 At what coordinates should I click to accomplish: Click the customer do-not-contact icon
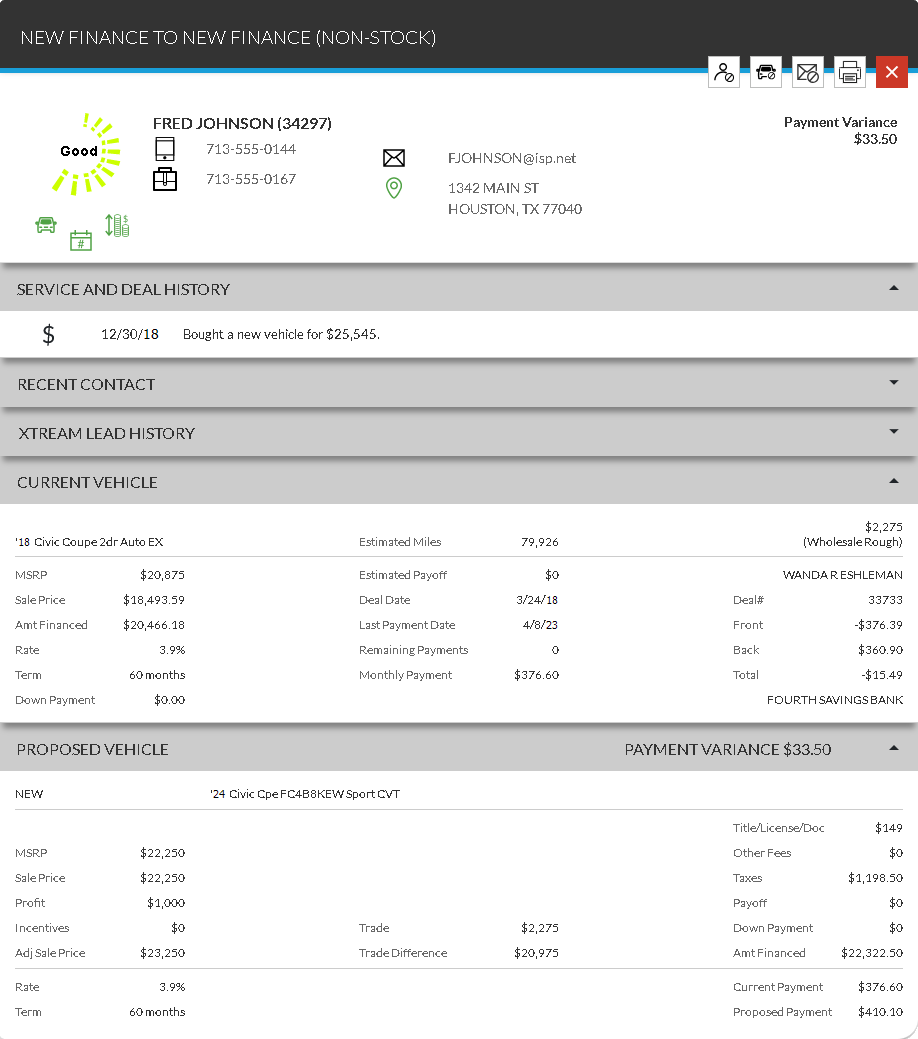[724, 72]
